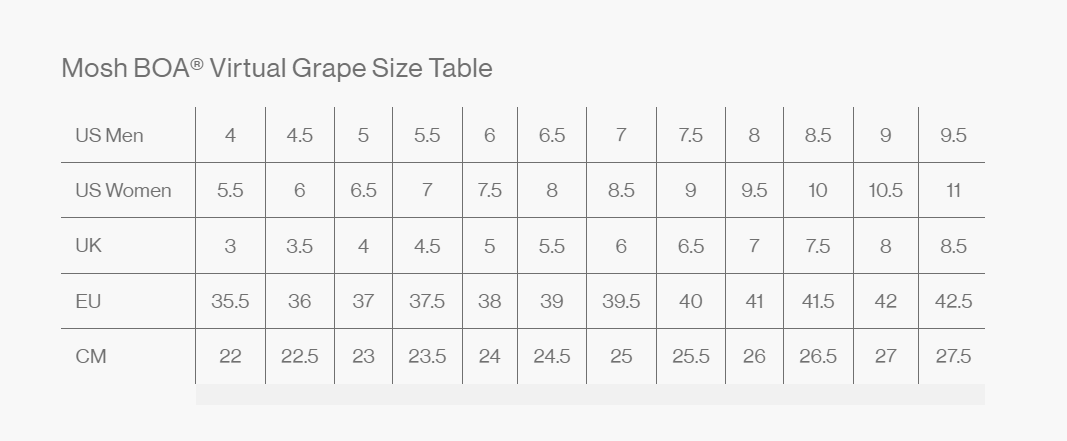
Task: Click the US Women row header
Action: [128, 190]
